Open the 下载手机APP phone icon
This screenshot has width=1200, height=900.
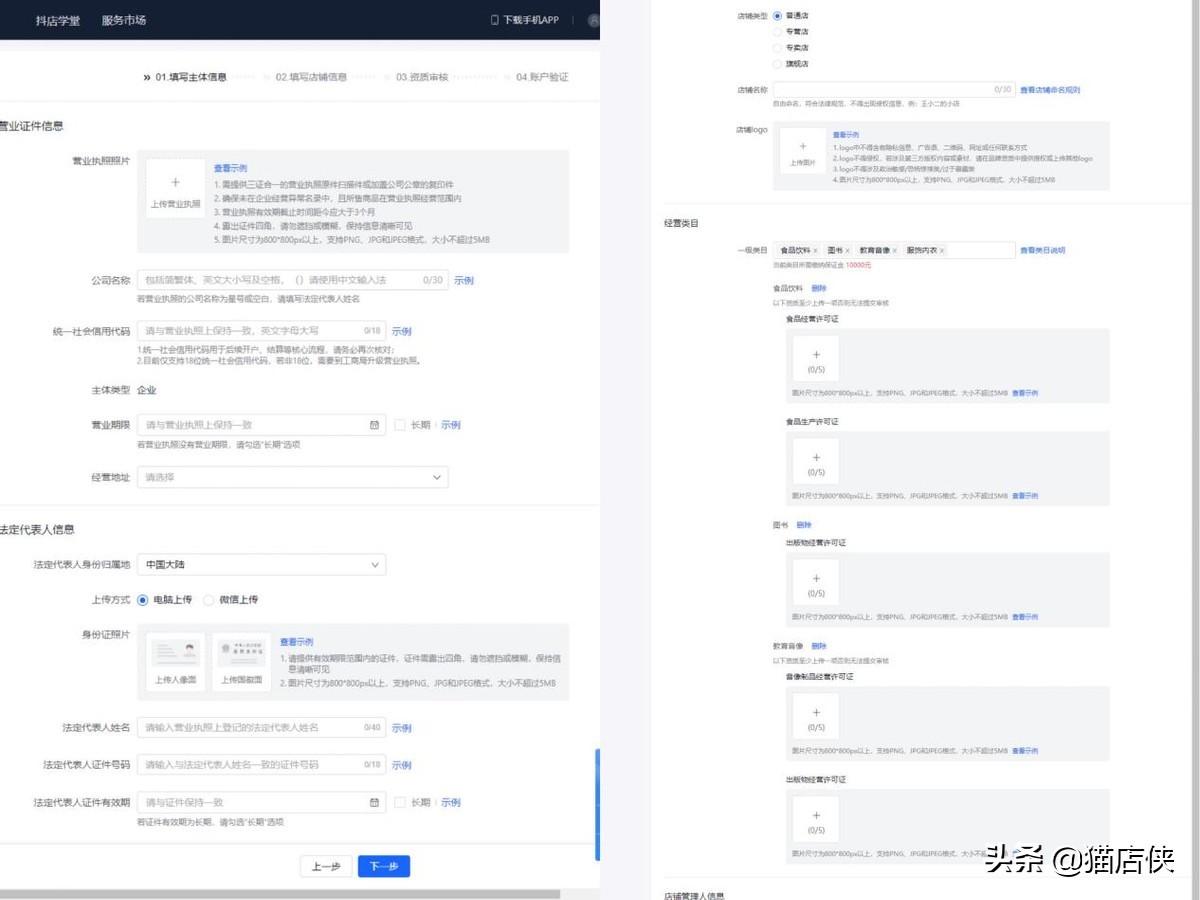coord(494,20)
